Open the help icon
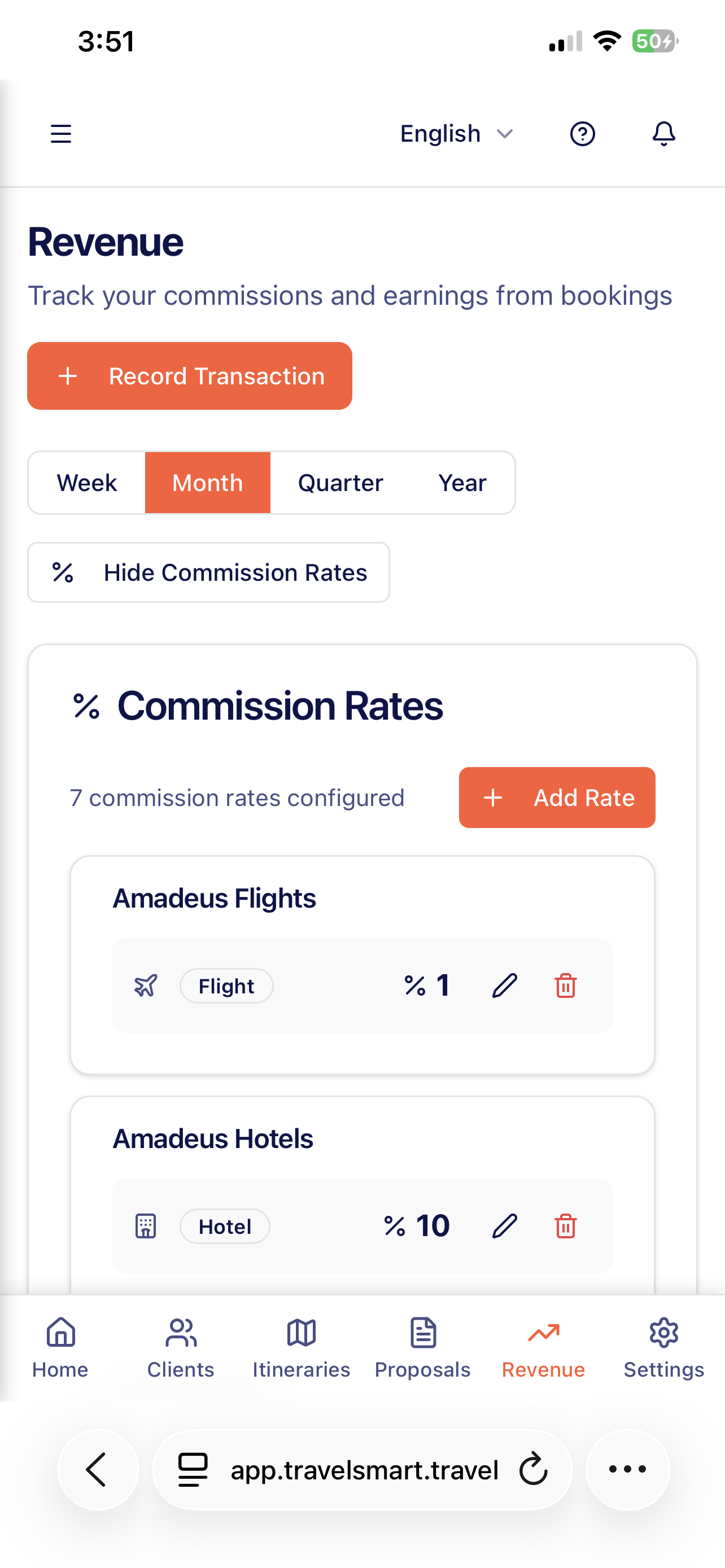The width and height of the screenshot is (725, 1568). pyautogui.click(x=583, y=133)
